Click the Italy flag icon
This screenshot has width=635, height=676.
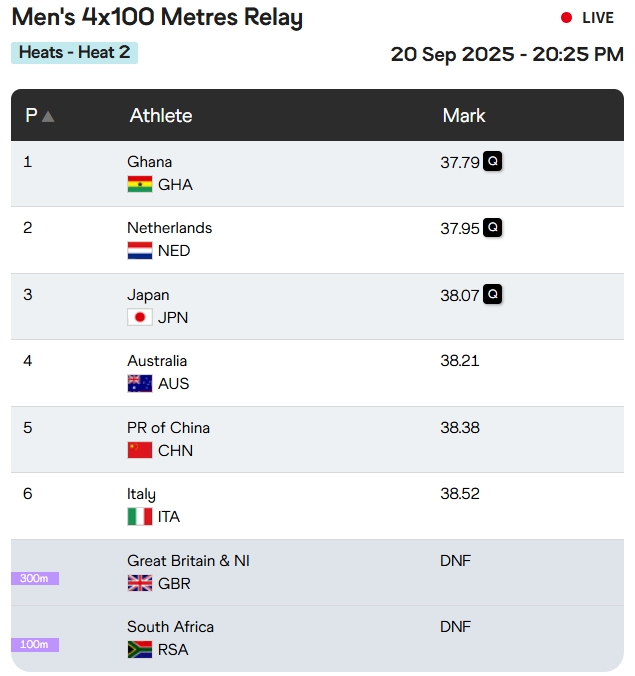139,517
